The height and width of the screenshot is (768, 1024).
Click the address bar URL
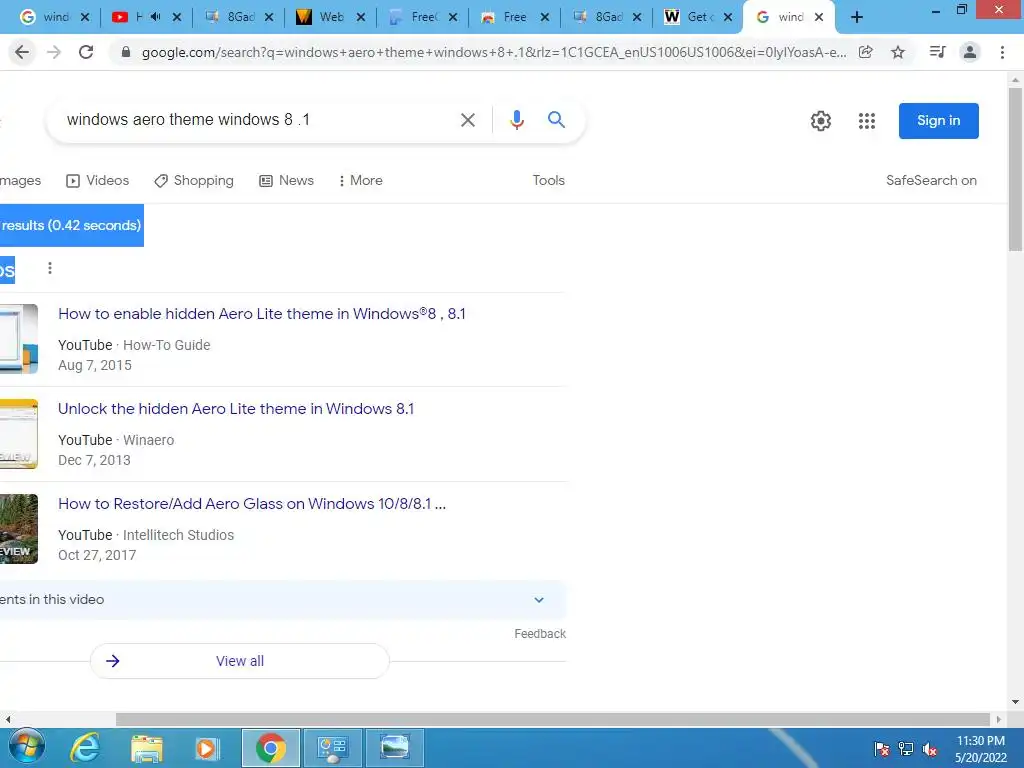tap(494, 52)
